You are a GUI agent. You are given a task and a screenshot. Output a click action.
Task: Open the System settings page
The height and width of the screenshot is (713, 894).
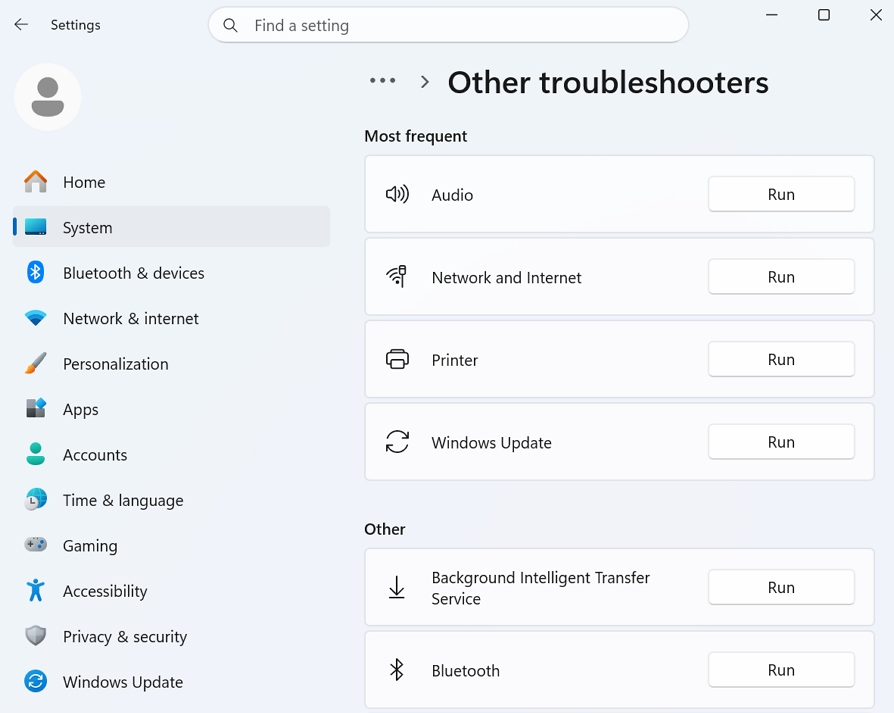[x=88, y=228]
